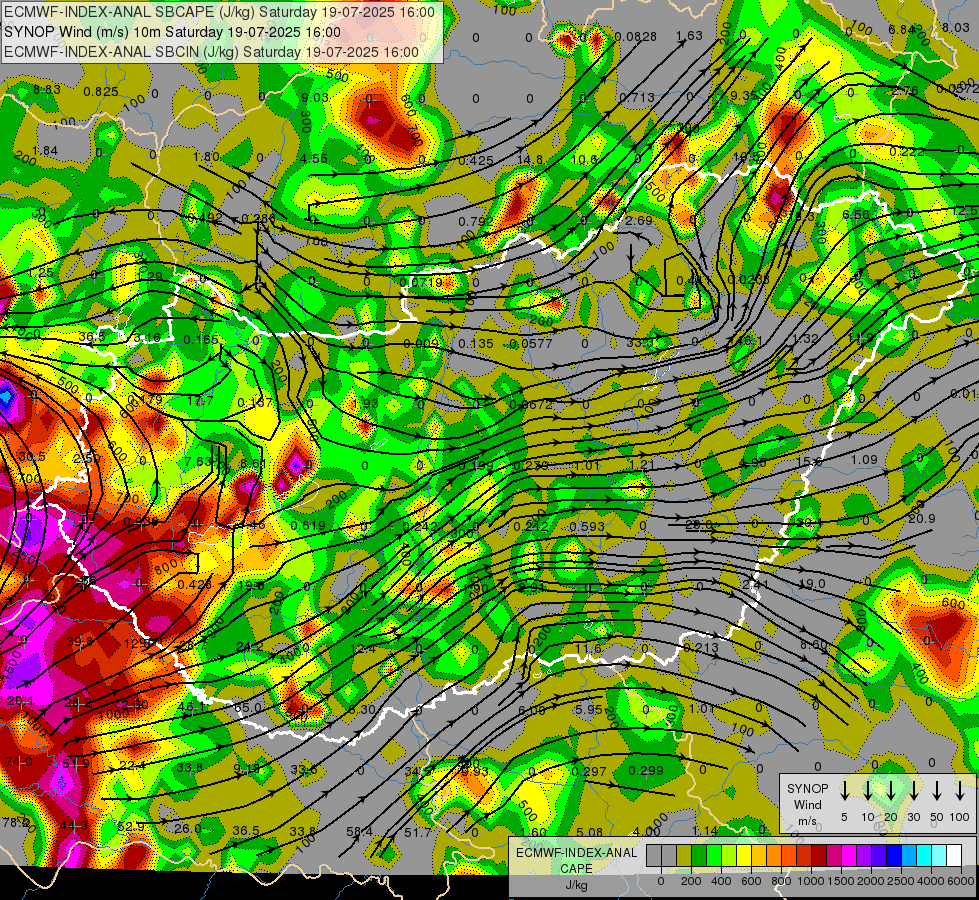
Task: Click the map value 2.69
Action: click(x=639, y=220)
